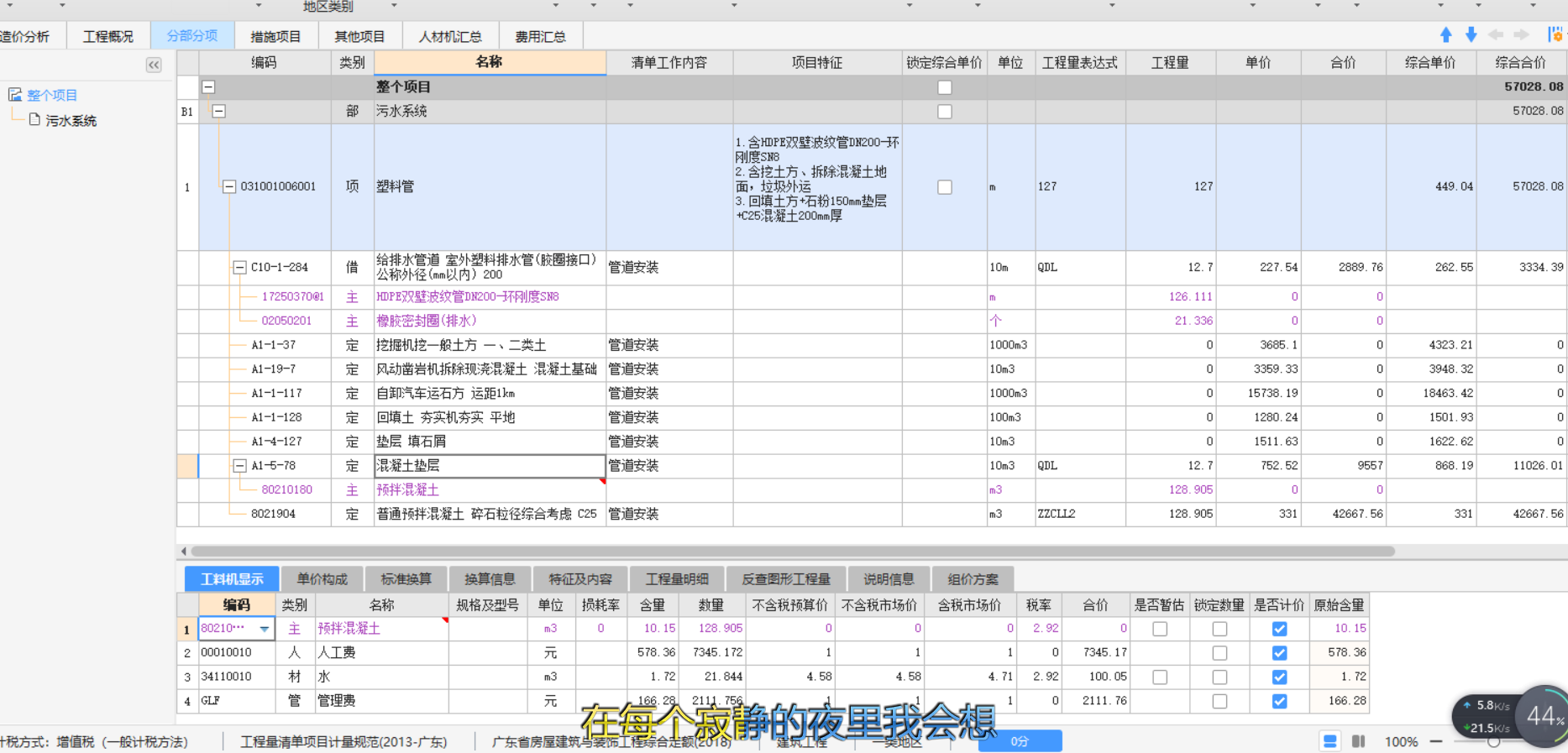Click the grey right arrow icon
The height and width of the screenshot is (753, 1568).
pyautogui.click(x=1521, y=35)
